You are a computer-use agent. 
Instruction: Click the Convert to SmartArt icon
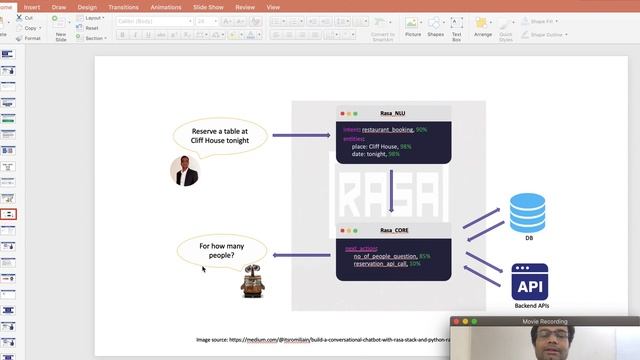pos(380,22)
